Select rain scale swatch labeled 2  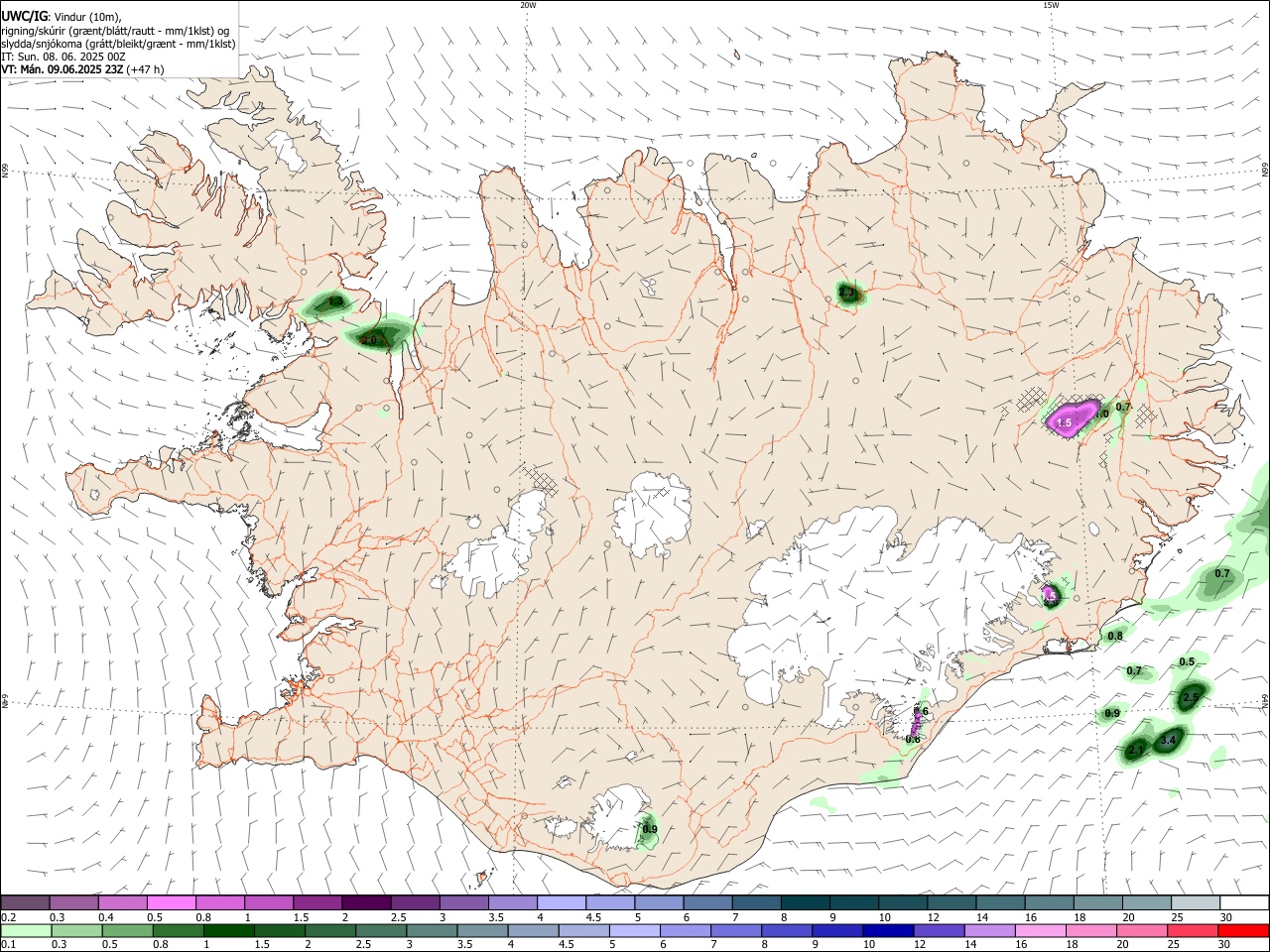(331, 930)
